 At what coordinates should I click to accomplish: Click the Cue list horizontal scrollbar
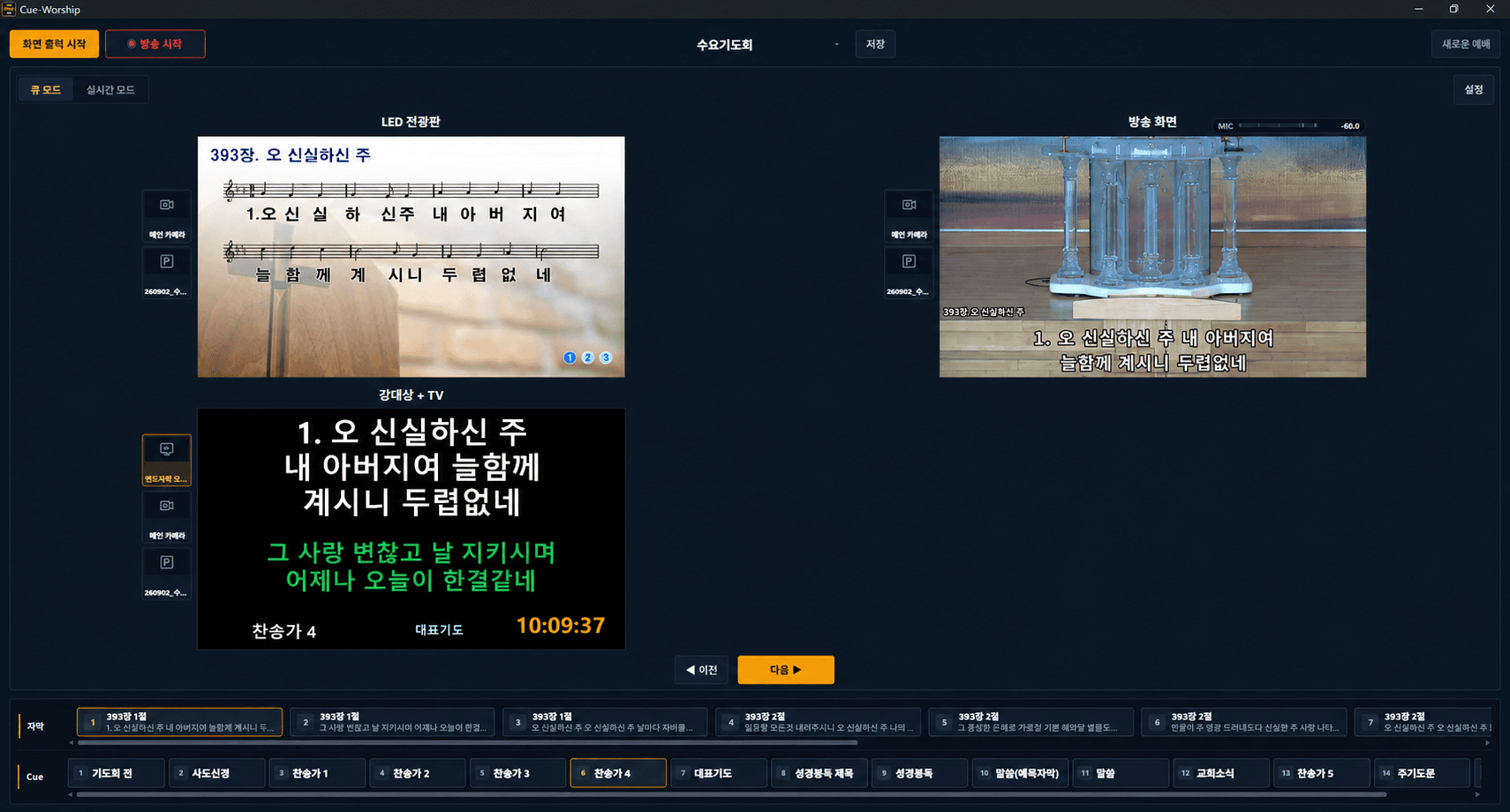coord(731,794)
